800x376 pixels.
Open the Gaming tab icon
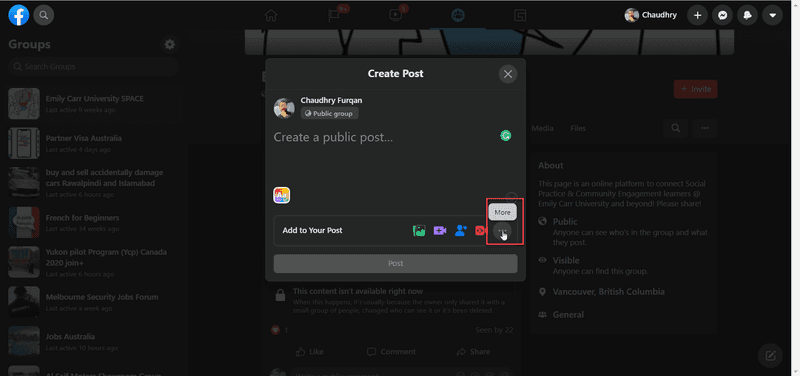click(x=520, y=15)
